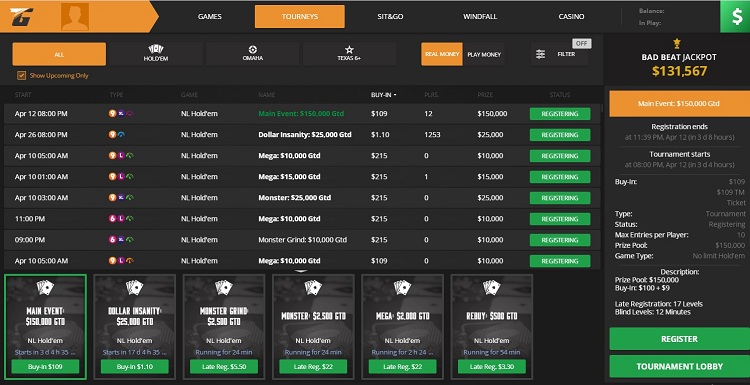Image resolution: width=750 pixels, height=385 pixels.
Task: Switch to the Casino tab
Action: coord(571,17)
